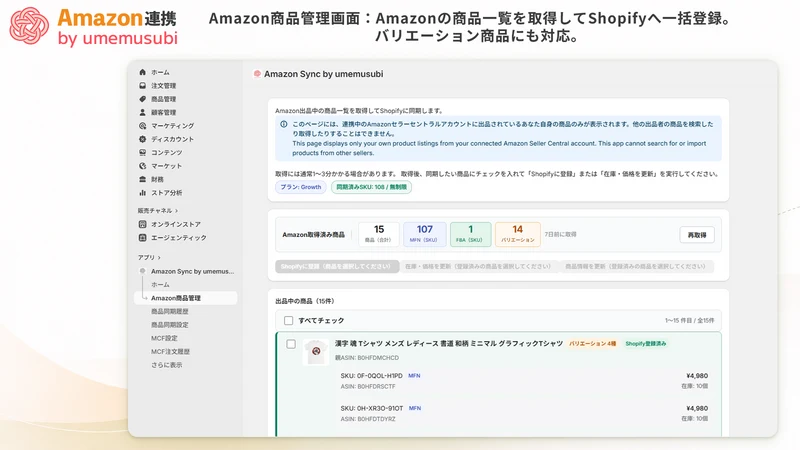Click the 商品管理 tag icon
Viewport: 800px width, 450px height.
(x=142, y=99)
